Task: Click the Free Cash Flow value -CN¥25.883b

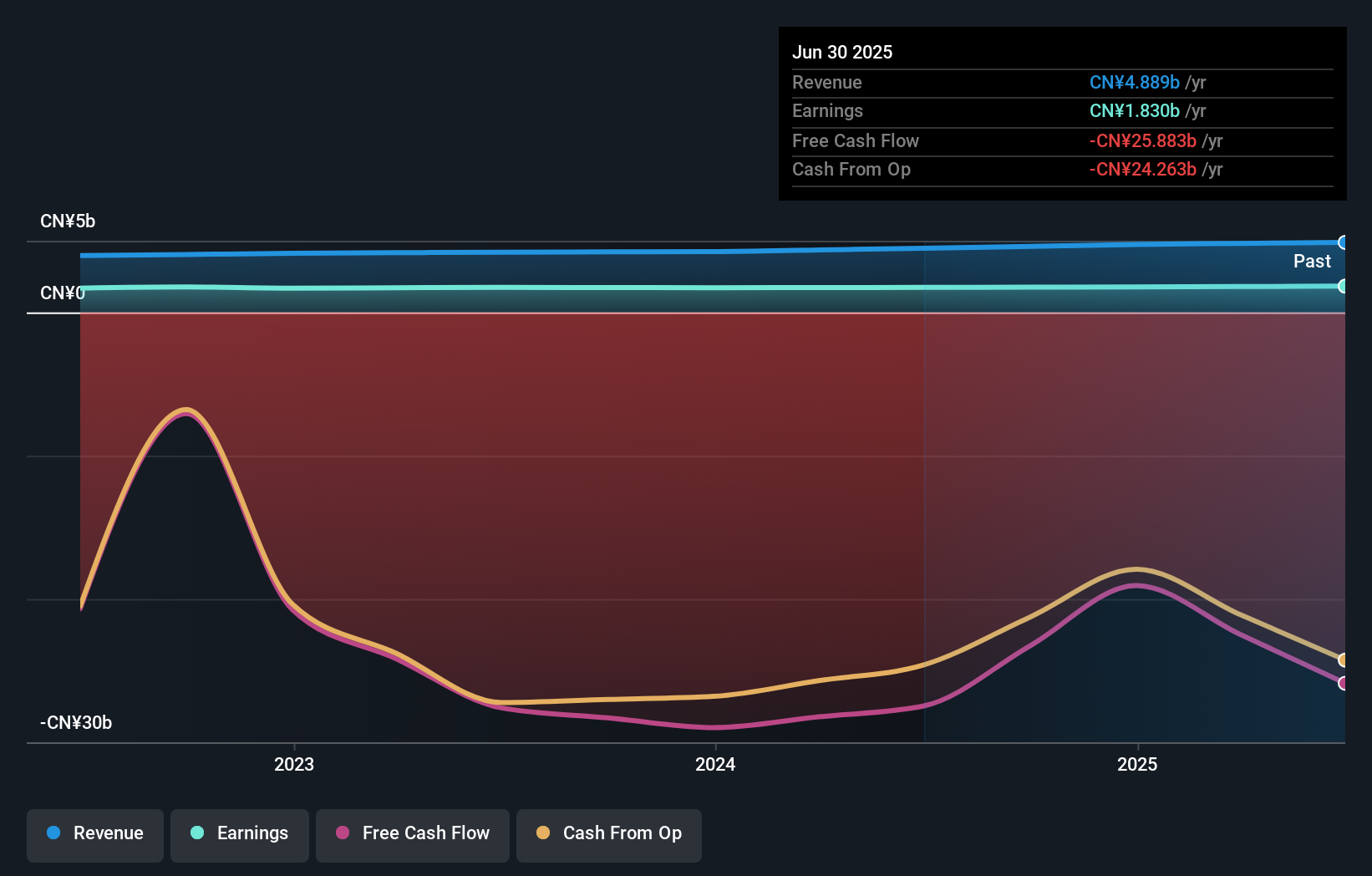Action: (x=1142, y=140)
